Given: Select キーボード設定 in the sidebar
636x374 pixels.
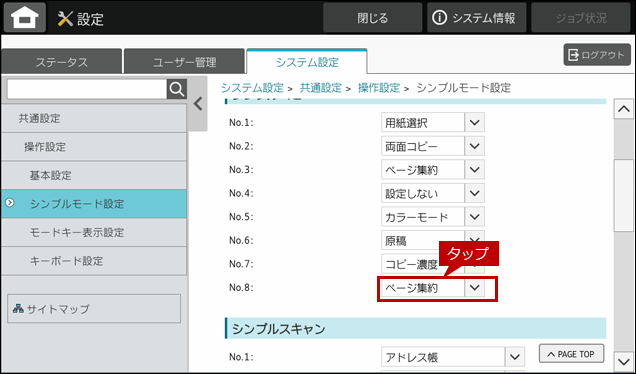Looking at the screenshot, I should point(94,261).
